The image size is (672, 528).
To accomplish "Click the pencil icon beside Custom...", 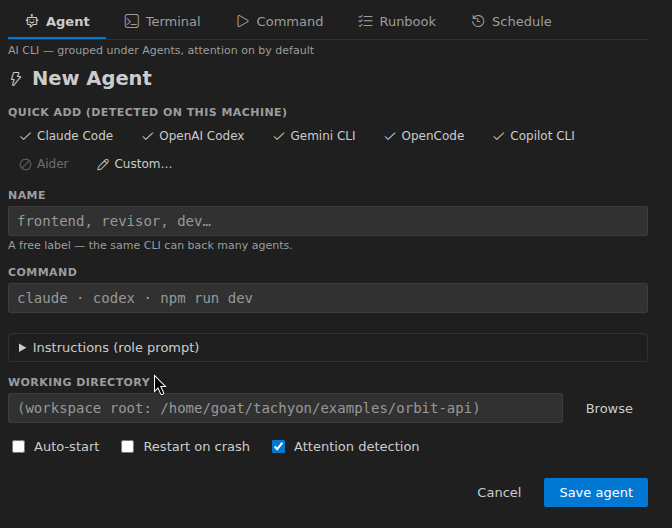I will click(102, 165).
